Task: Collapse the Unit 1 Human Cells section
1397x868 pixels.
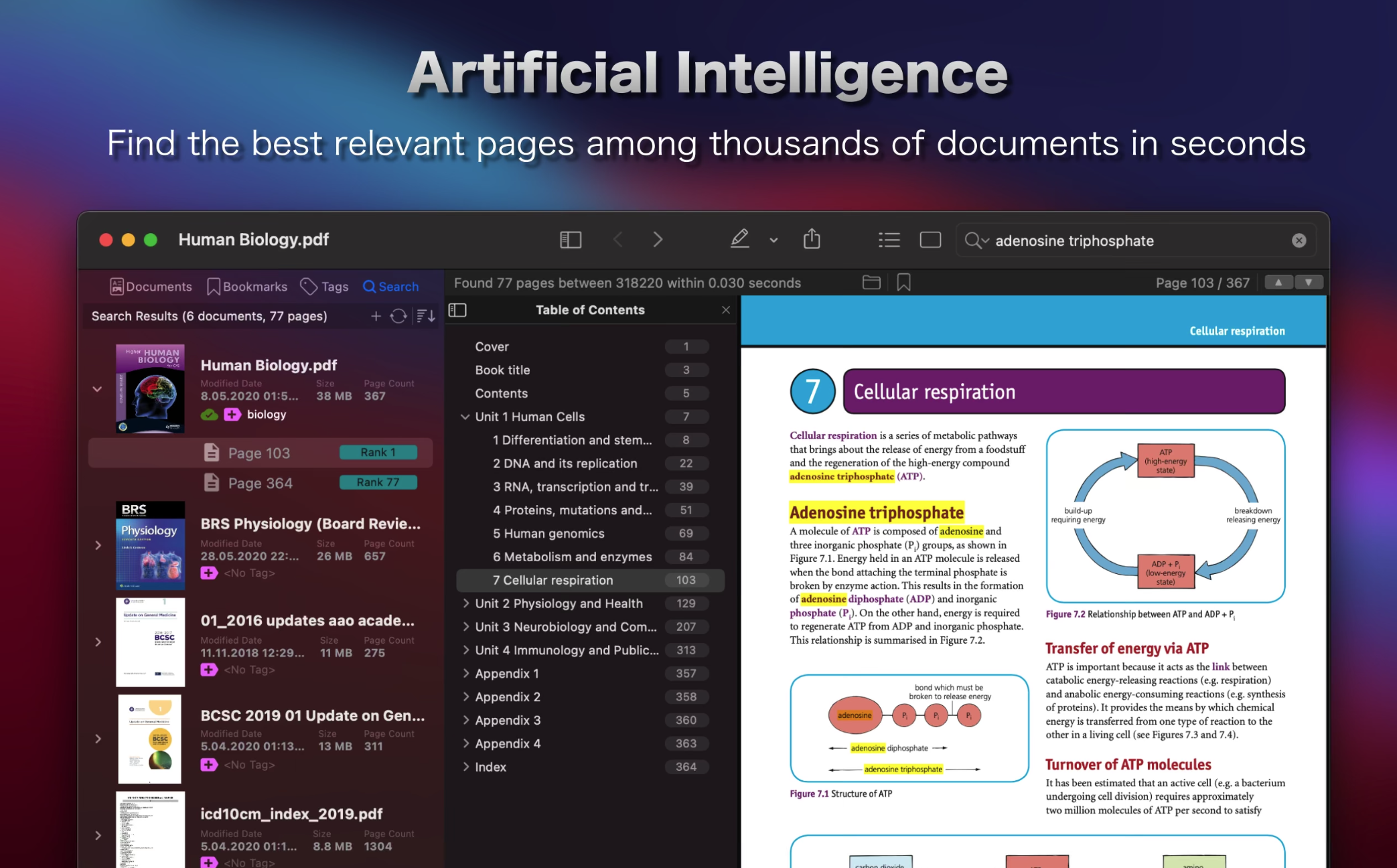Action: coord(465,417)
